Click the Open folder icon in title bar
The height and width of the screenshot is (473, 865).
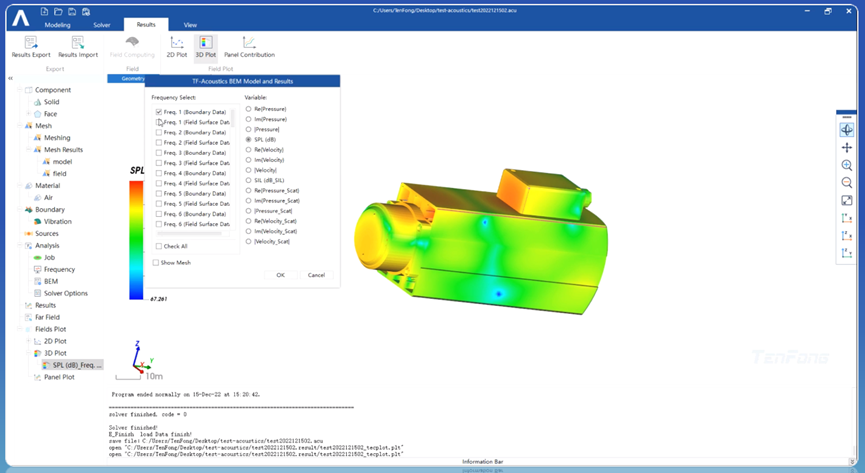click(58, 11)
